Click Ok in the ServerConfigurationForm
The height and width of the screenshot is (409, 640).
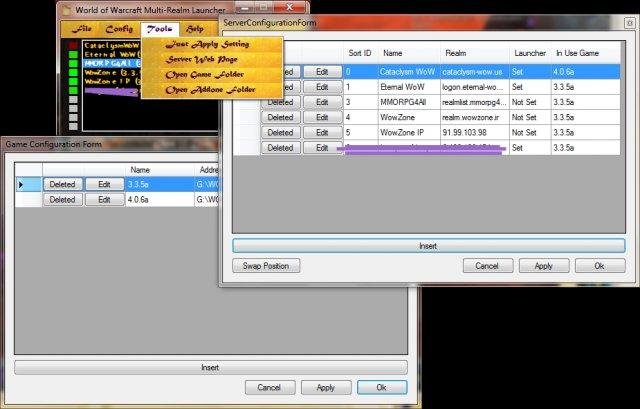click(600, 266)
